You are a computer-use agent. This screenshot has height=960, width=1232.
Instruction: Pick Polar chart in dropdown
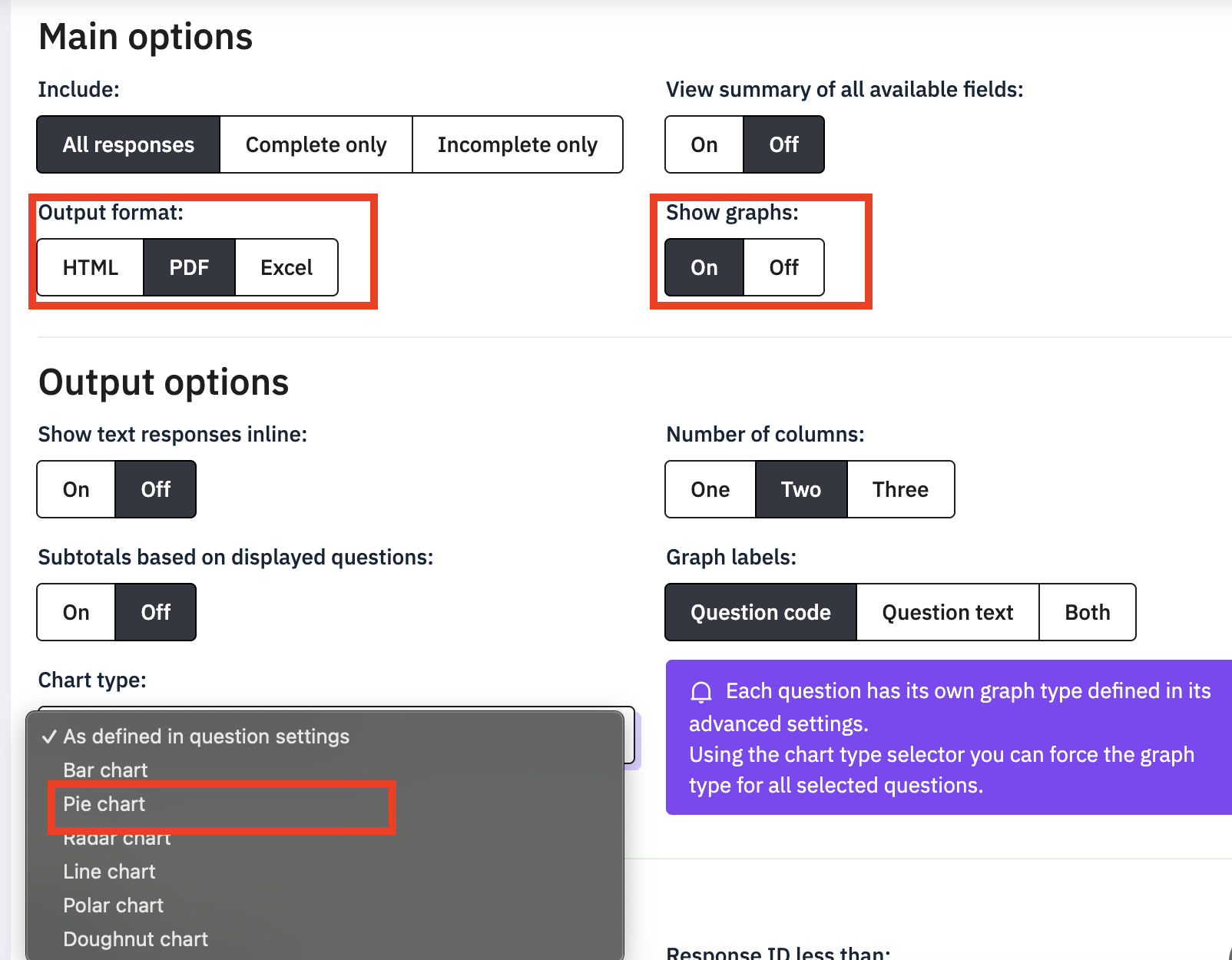tap(113, 905)
